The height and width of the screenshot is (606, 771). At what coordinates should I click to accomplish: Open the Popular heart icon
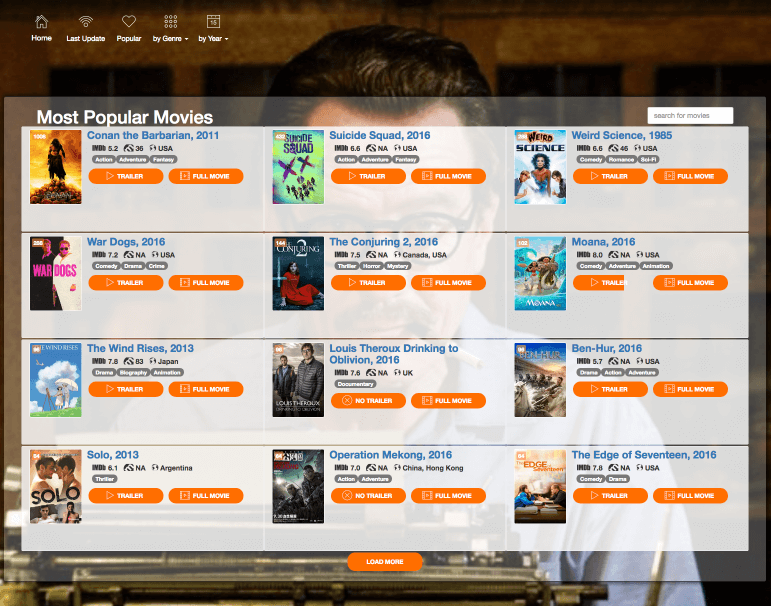pyautogui.click(x=129, y=21)
